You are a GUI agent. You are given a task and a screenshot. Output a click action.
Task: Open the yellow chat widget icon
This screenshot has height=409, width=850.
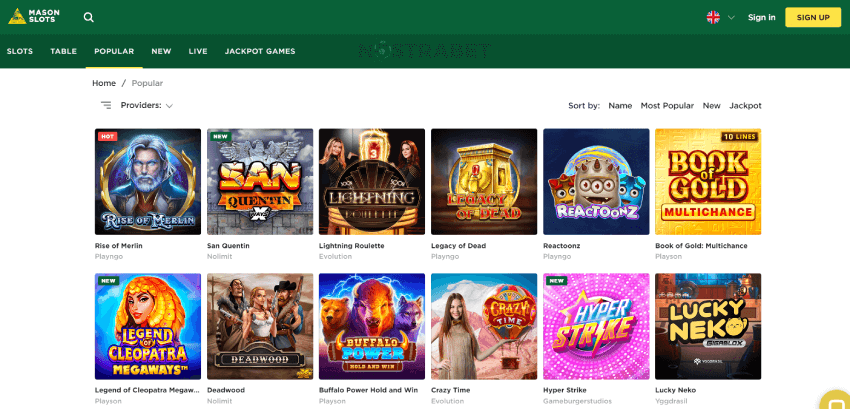pyautogui.click(x=835, y=400)
